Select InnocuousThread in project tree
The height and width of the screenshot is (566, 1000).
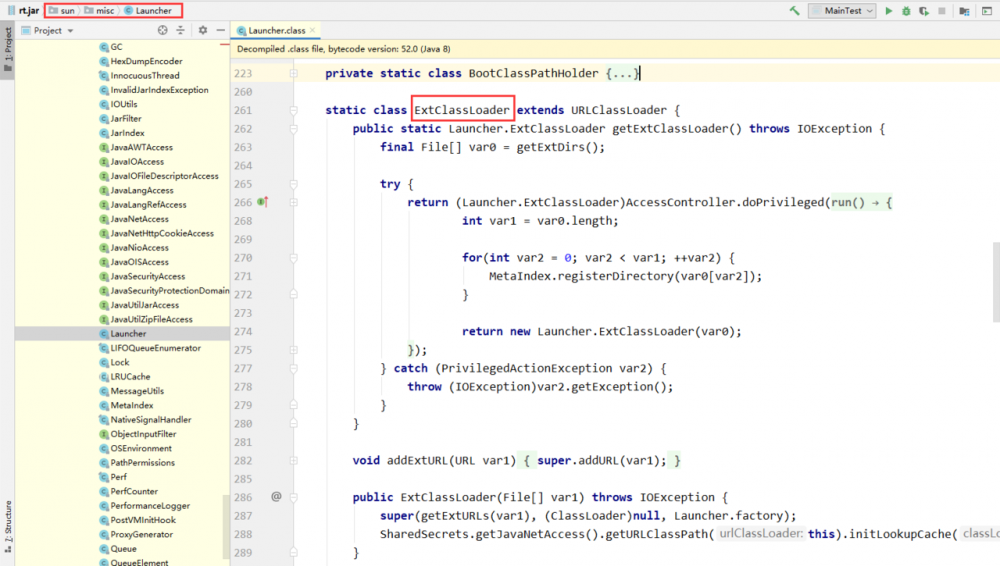(x=139, y=75)
